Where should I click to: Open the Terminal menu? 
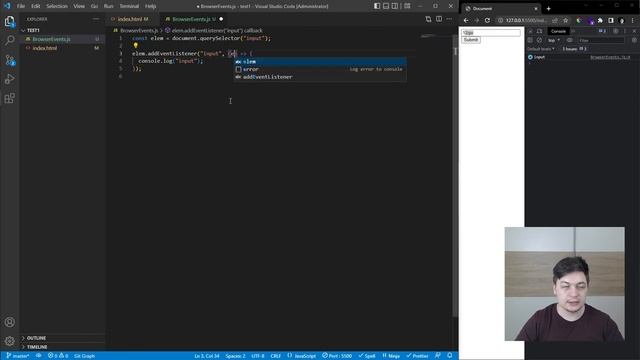click(x=129, y=6)
